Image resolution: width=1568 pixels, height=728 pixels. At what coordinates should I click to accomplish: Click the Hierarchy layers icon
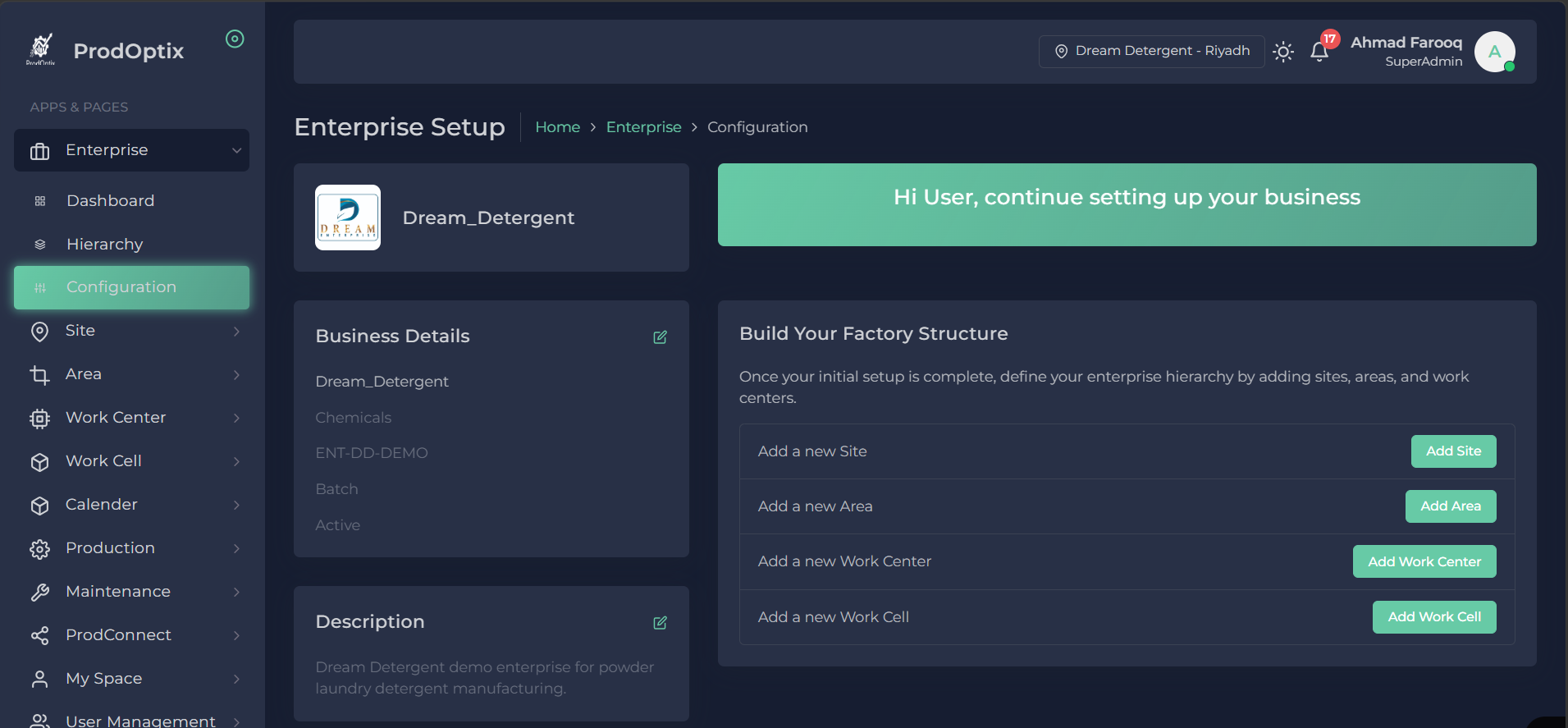[x=40, y=245]
